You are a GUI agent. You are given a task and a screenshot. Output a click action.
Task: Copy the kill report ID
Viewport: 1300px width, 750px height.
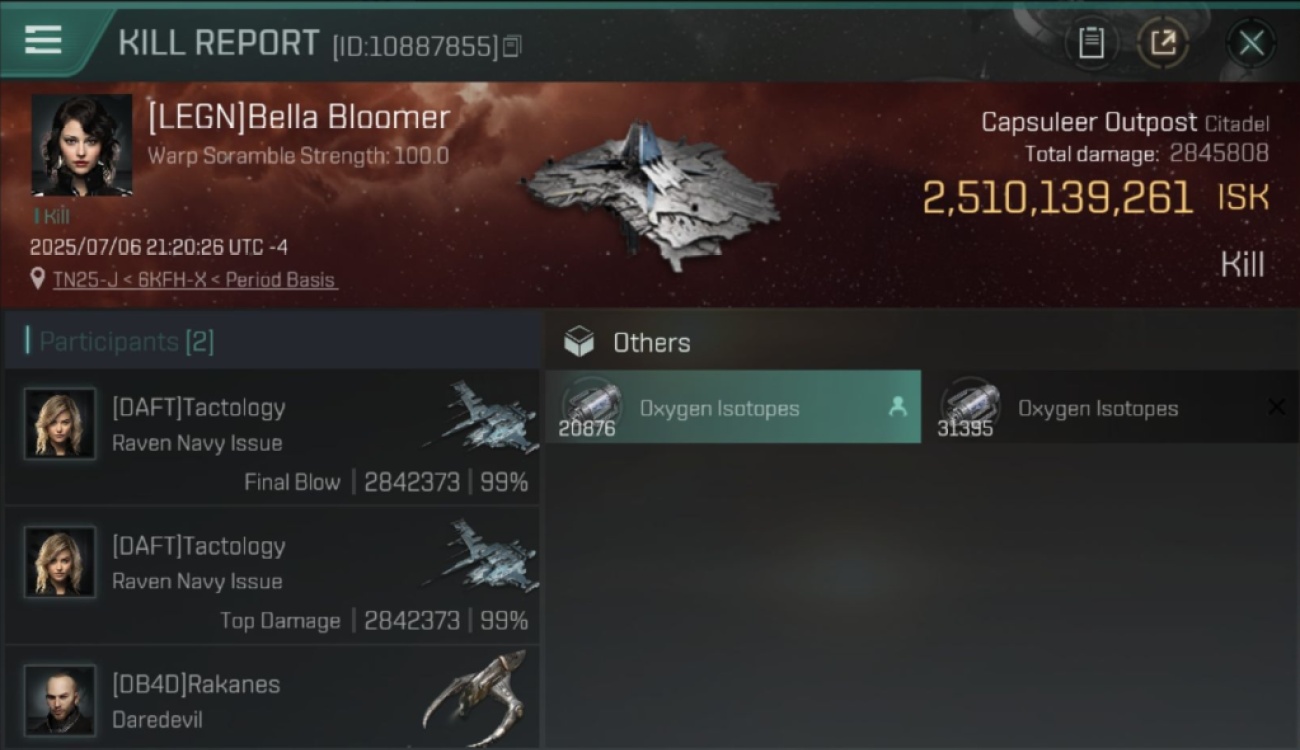click(x=512, y=46)
